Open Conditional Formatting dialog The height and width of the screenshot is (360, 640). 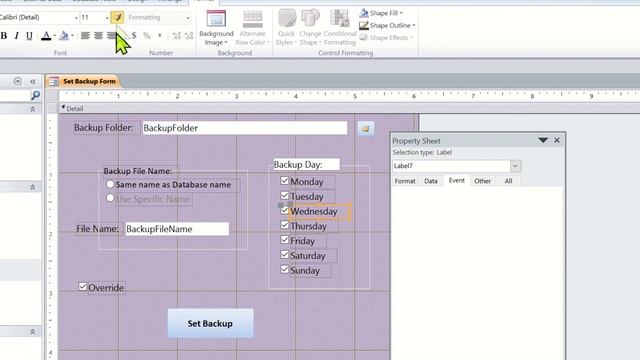pyautogui.click(x=340, y=28)
